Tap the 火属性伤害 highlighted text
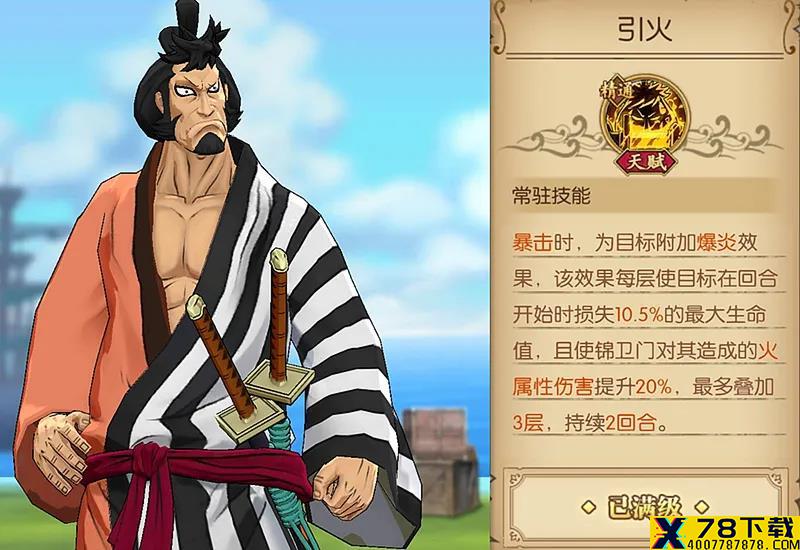800x550 pixels. pos(645,369)
